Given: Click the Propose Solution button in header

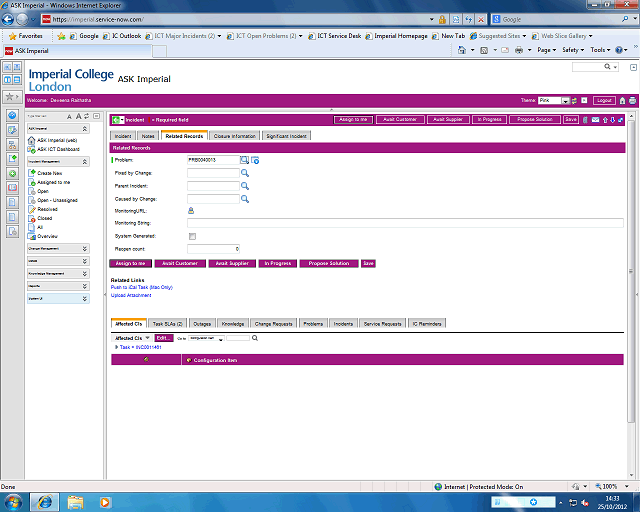Looking at the screenshot, I should pyautogui.click(x=534, y=119).
